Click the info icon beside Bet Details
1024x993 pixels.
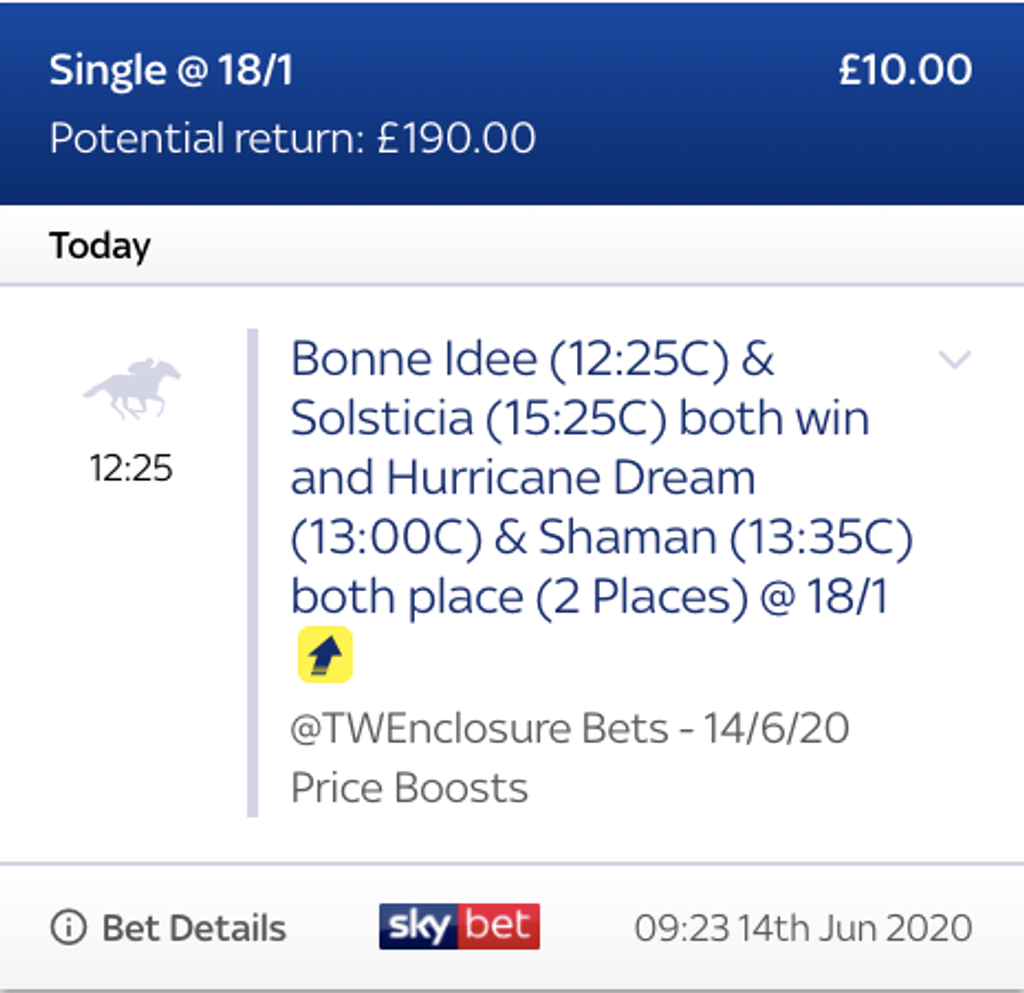66,928
